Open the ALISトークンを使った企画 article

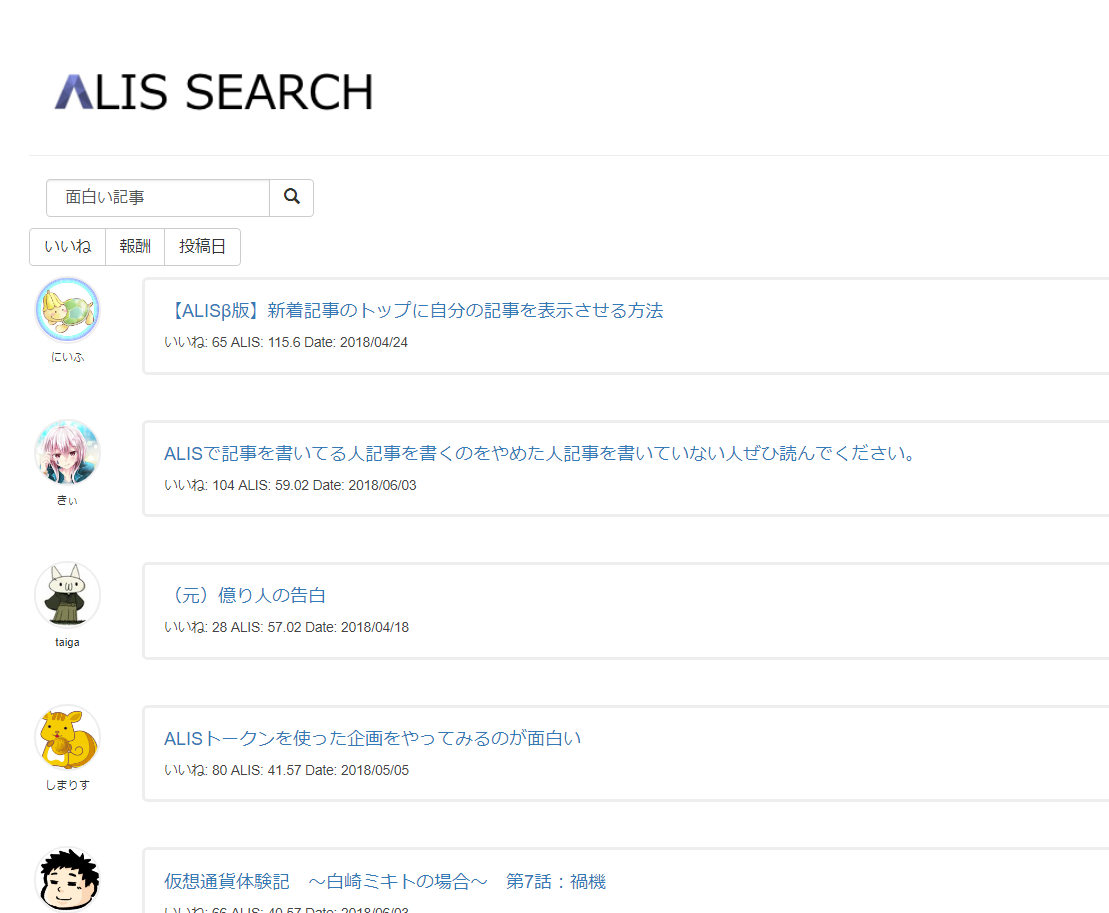372,738
